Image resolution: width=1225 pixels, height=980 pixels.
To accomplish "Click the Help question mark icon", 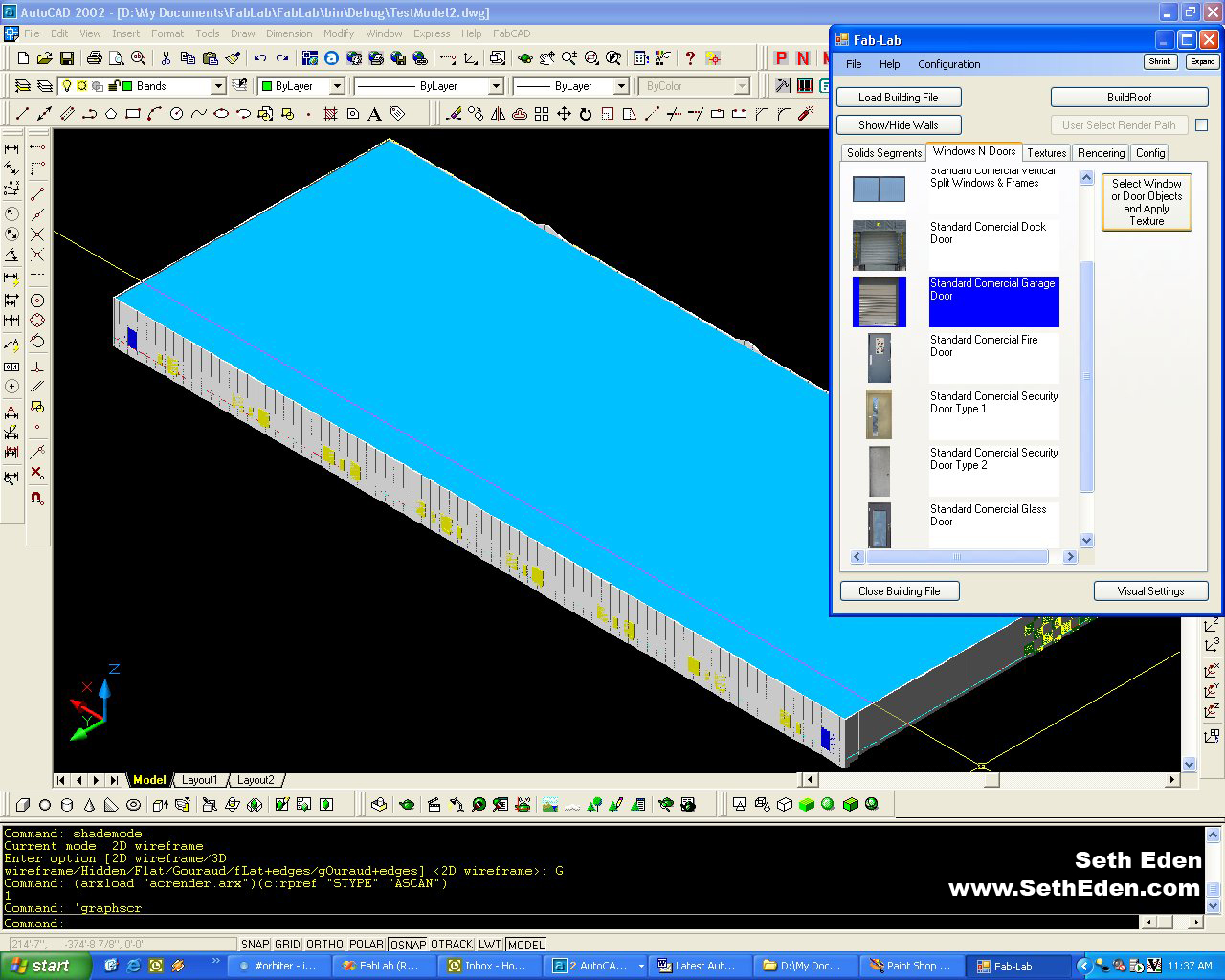I will click(690, 58).
